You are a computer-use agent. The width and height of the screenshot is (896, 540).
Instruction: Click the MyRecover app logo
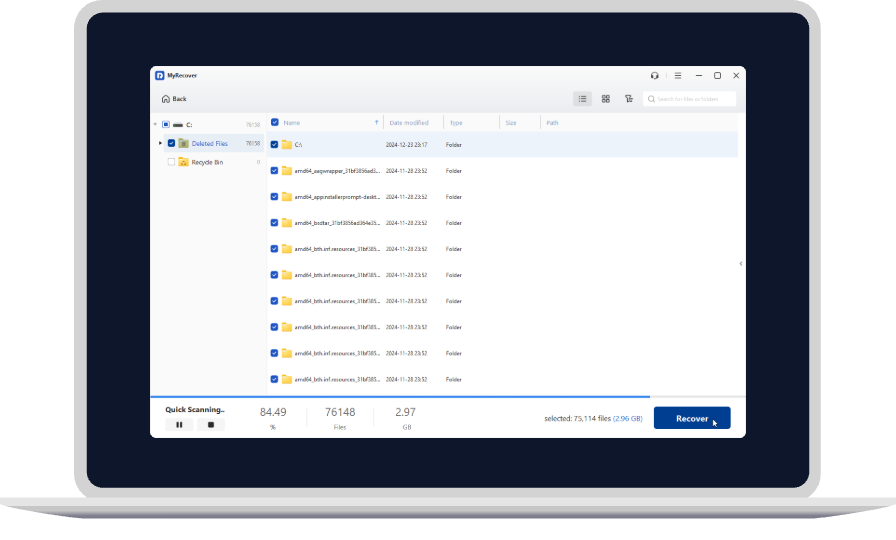159,75
